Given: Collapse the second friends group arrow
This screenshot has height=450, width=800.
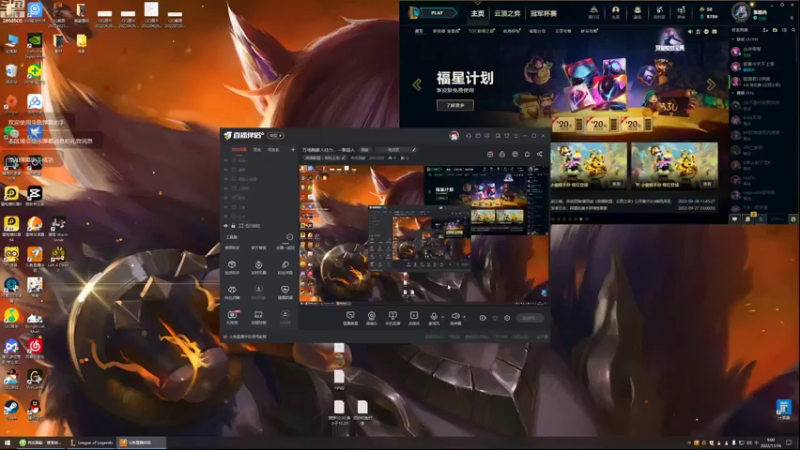Looking at the screenshot, I should pos(733,93).
